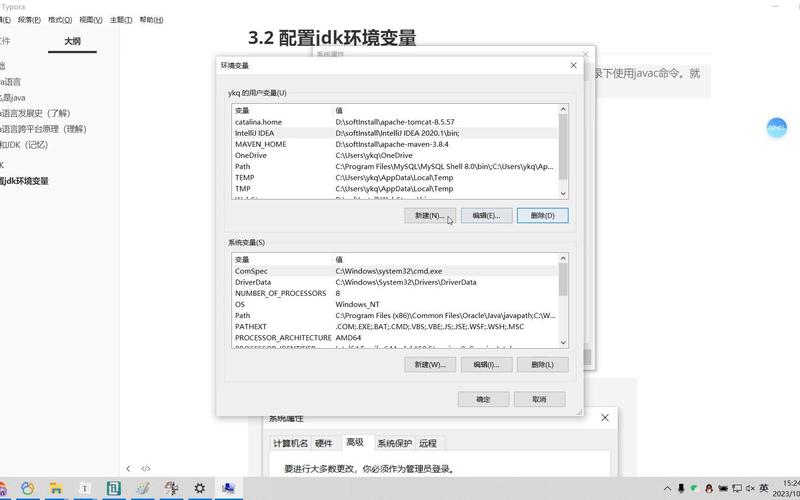Click the microphone tray icon
The height and width of the screenshot is (500, 800).
point(681,488)
